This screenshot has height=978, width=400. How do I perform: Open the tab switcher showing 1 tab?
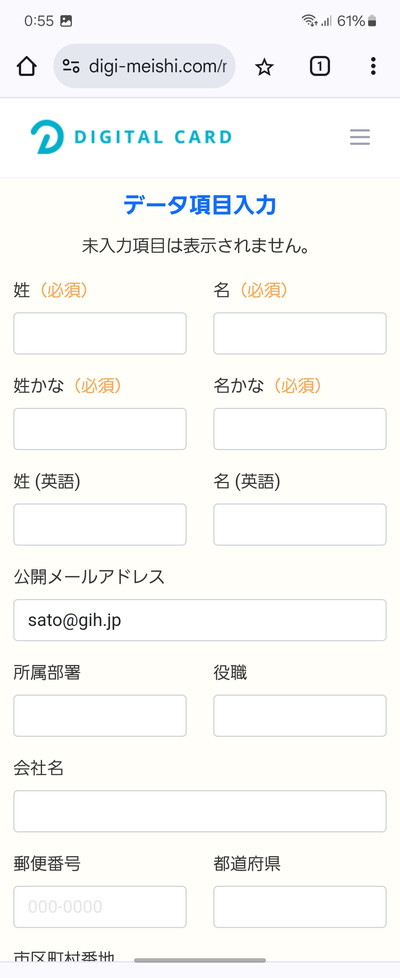[320, 66]
